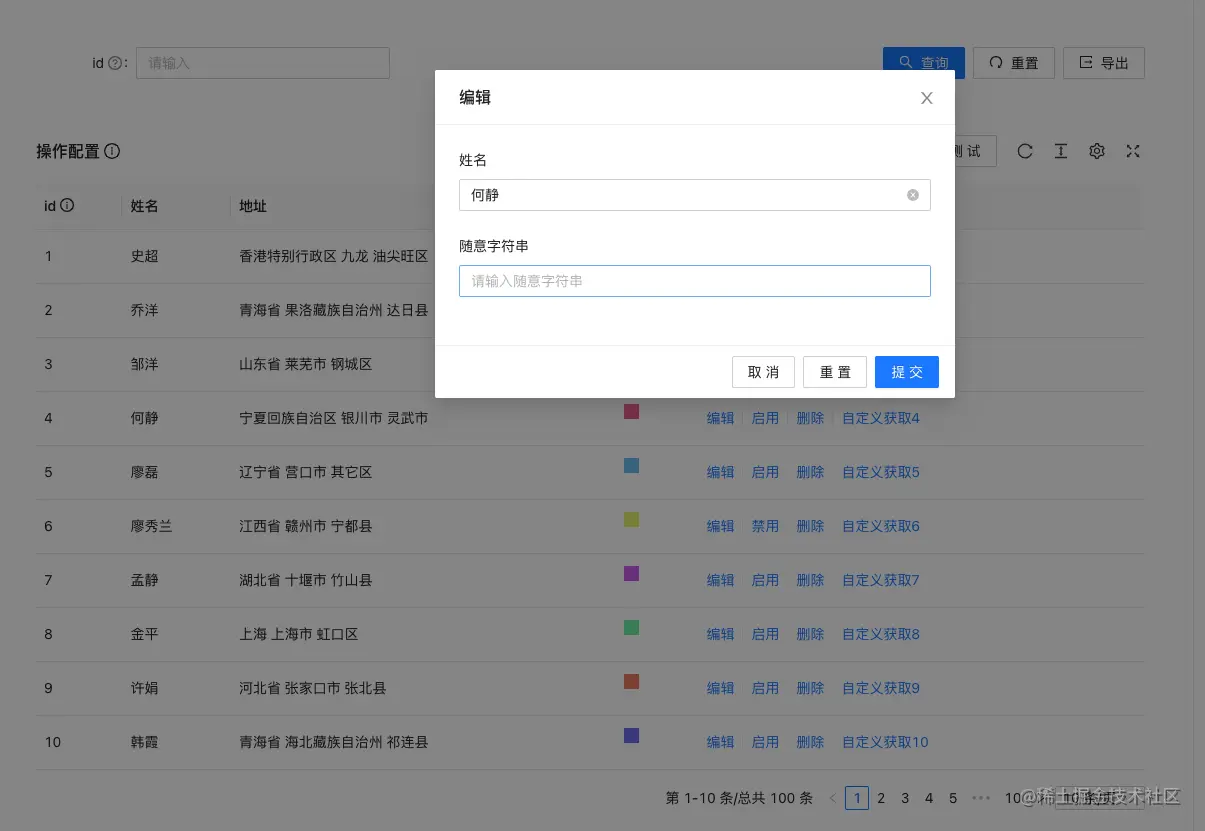Viewport: 1205px width, 831px height.
Task: Go to pagination page 3
Action: (x=905, y=798)
